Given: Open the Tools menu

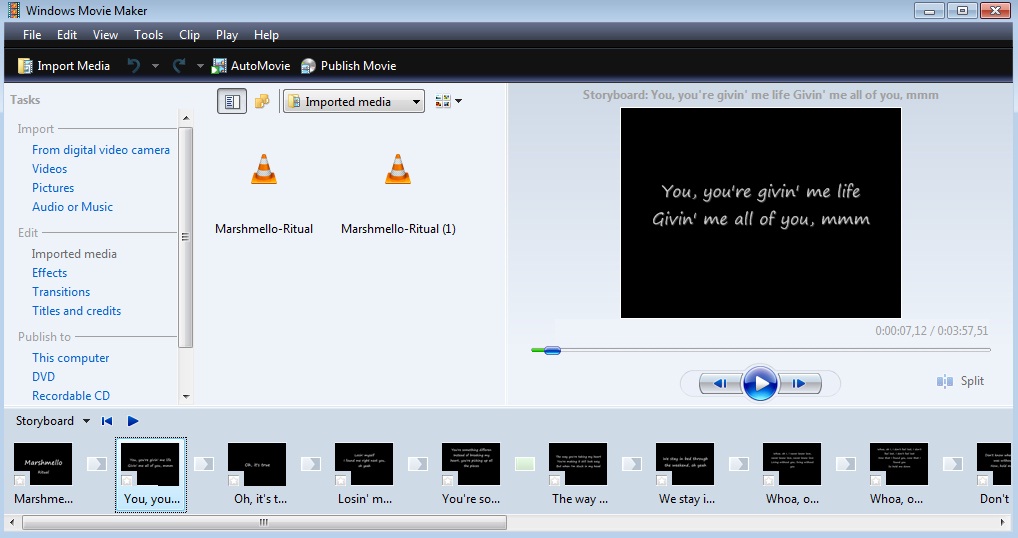Looking at the screenshot, I should point(149,35).
